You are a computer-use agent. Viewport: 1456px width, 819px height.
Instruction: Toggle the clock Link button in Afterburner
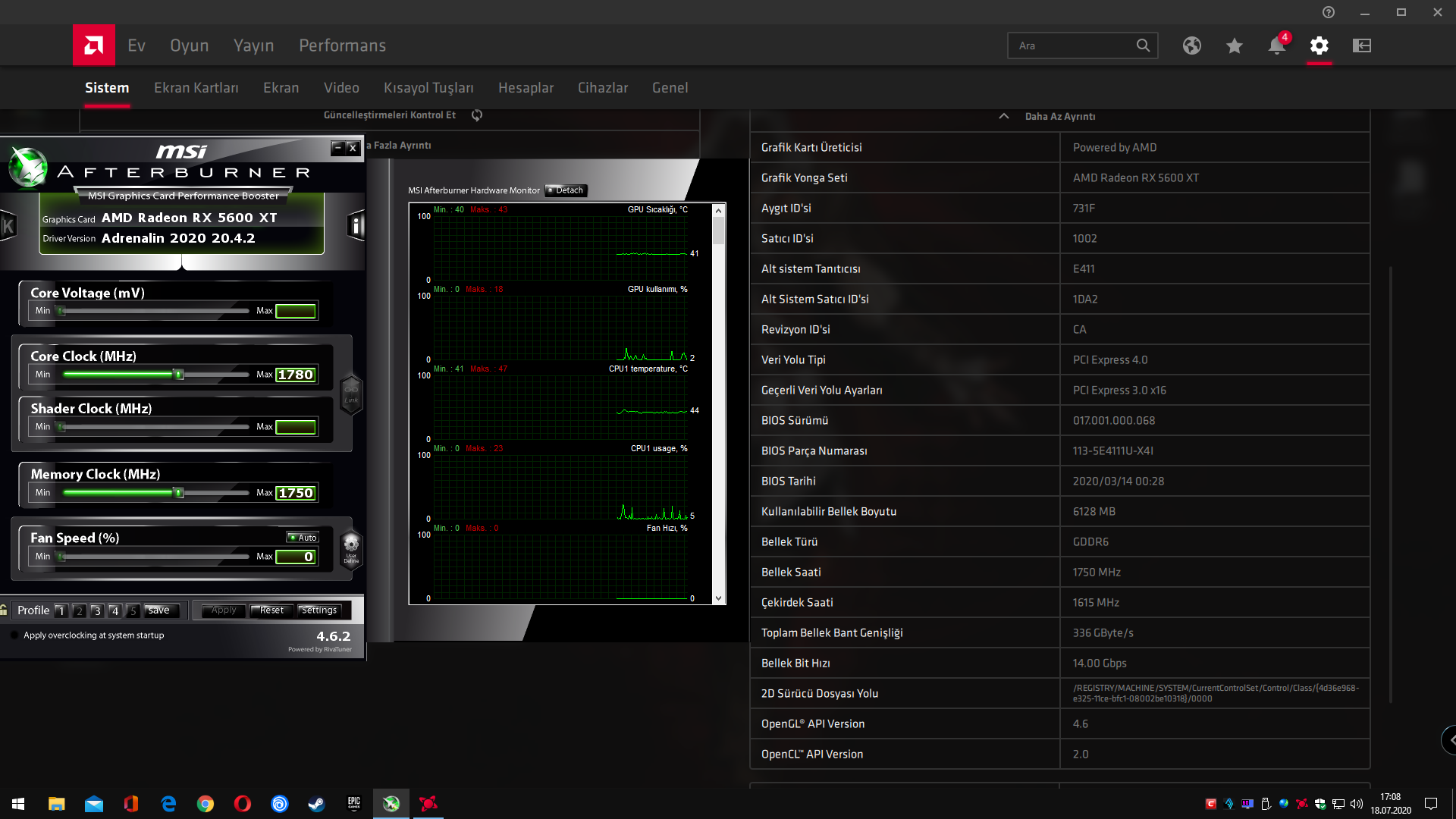[x=351, y=395]
